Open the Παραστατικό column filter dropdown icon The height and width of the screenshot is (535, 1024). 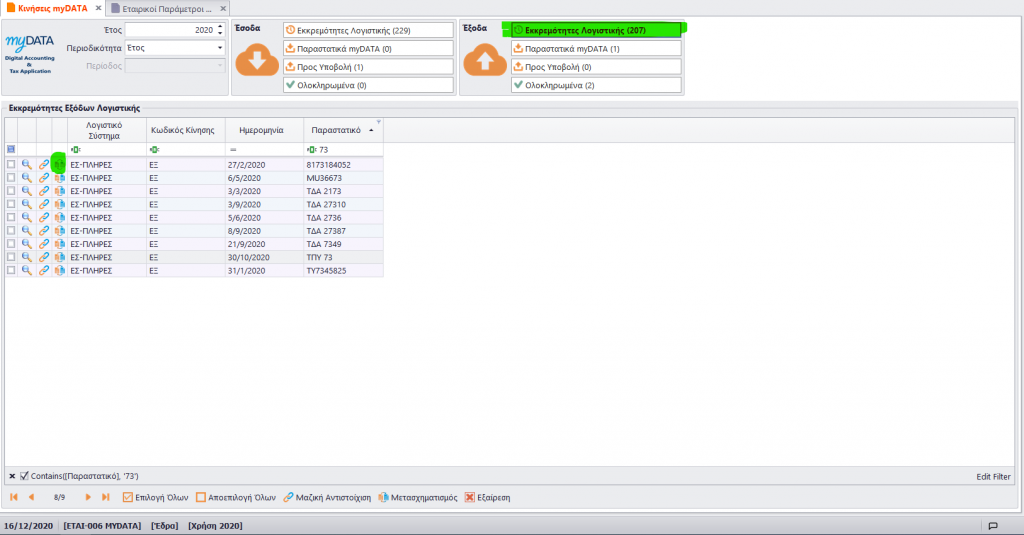379,122
